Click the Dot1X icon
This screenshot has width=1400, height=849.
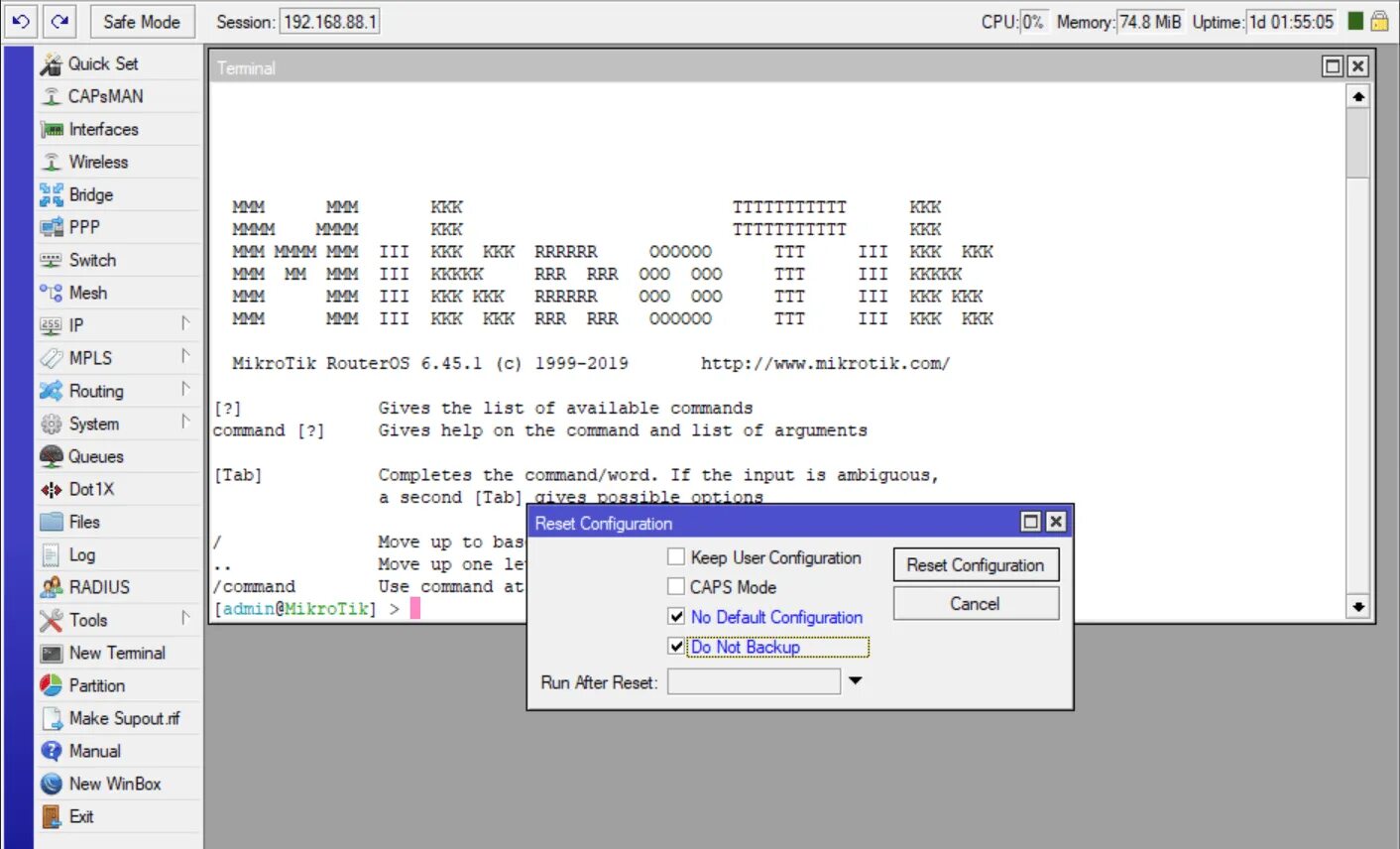click(x=52, y=490)
